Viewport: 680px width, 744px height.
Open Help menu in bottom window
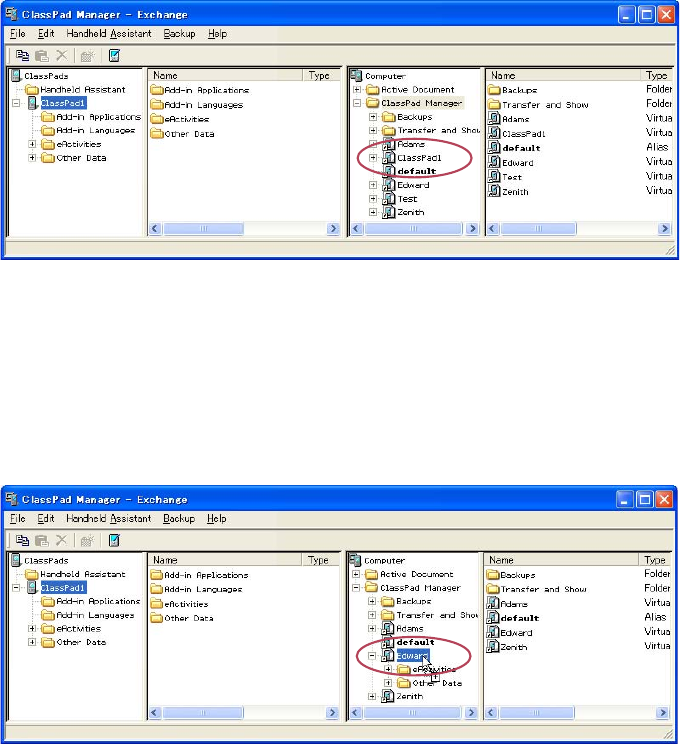tap(216, 519)
